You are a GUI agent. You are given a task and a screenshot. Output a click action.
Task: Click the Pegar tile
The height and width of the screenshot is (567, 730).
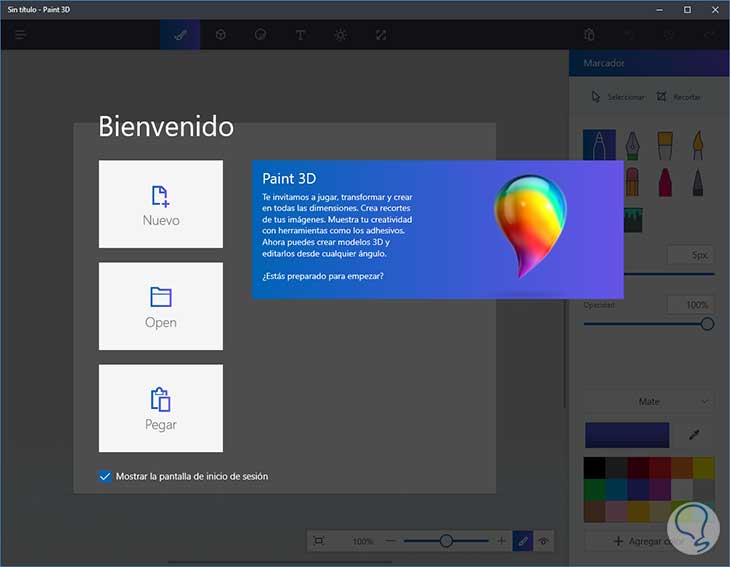pos(161,408)
